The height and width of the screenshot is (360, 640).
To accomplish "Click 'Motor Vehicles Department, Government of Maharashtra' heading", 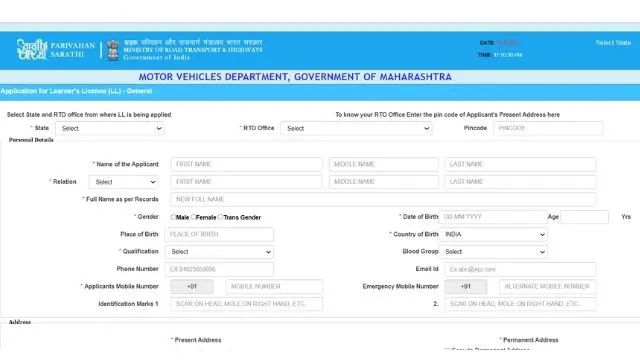I will tap(295, 77).
